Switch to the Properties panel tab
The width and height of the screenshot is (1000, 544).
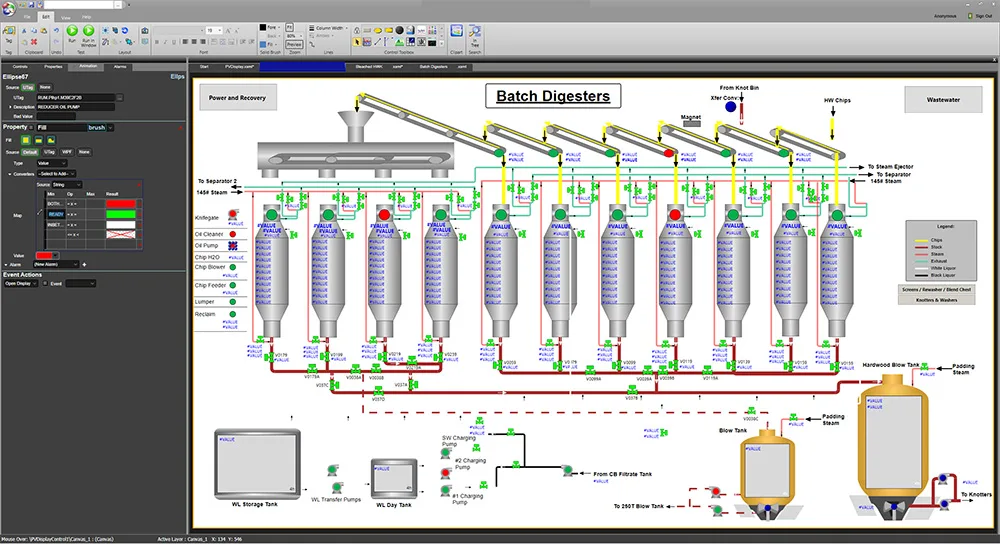tap(53, 66)
